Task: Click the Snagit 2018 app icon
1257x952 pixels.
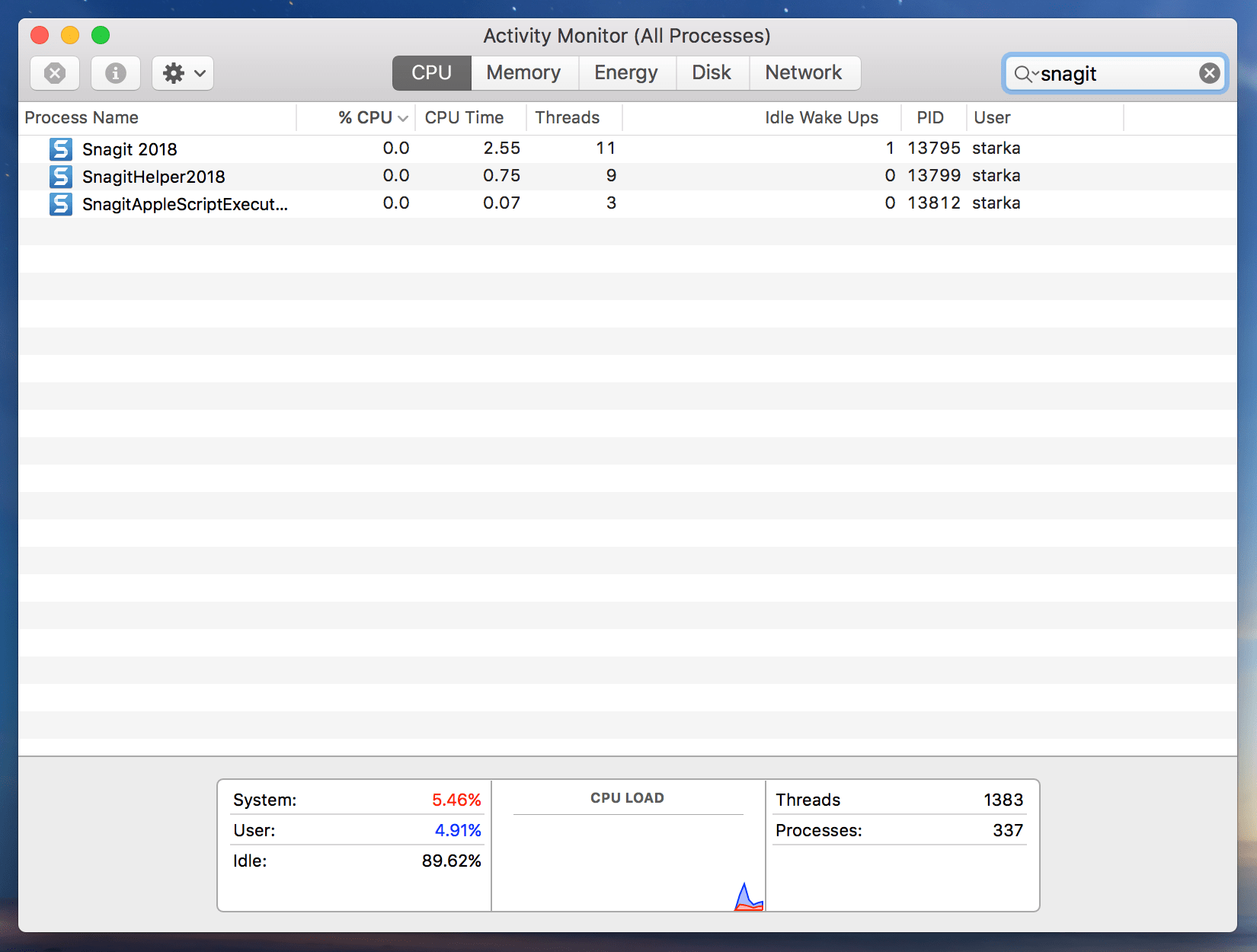Action: 61,149
